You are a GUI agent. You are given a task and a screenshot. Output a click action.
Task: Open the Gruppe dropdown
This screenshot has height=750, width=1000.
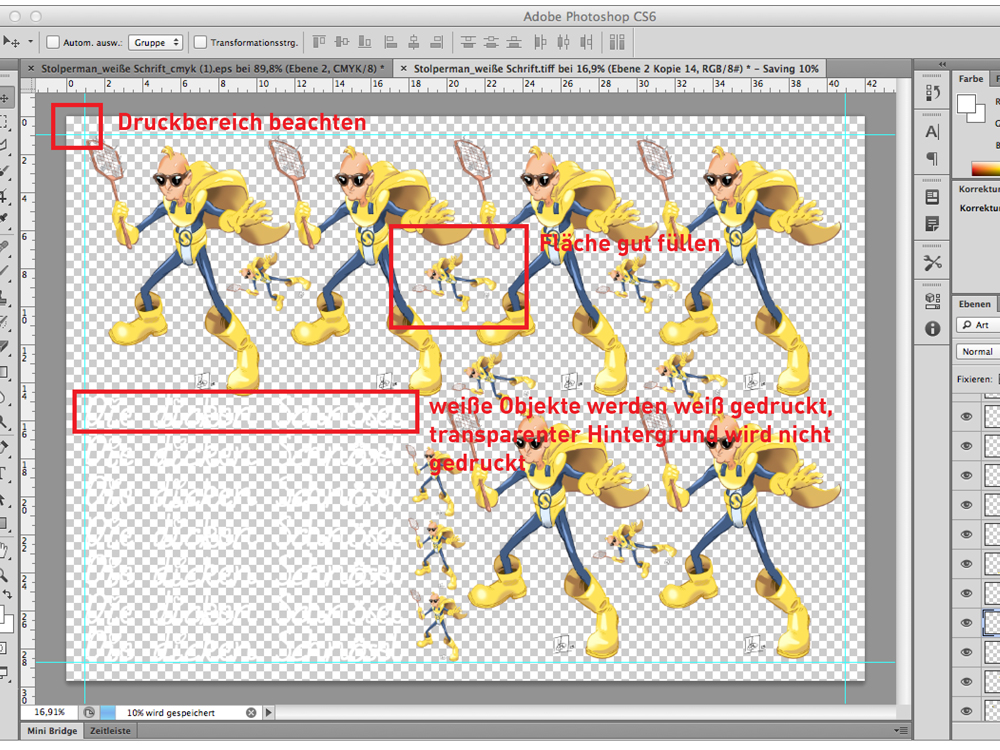tap(156, 42)
